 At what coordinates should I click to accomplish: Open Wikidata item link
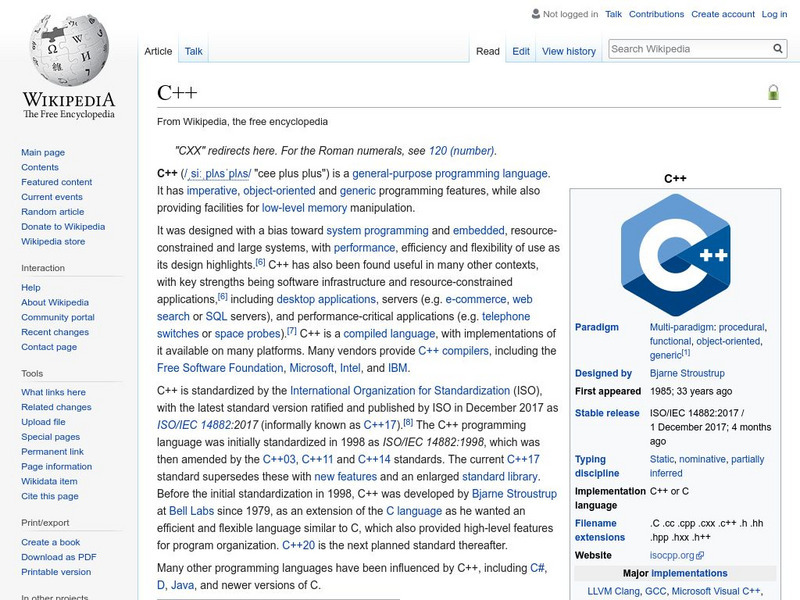(x=49, y=481)
